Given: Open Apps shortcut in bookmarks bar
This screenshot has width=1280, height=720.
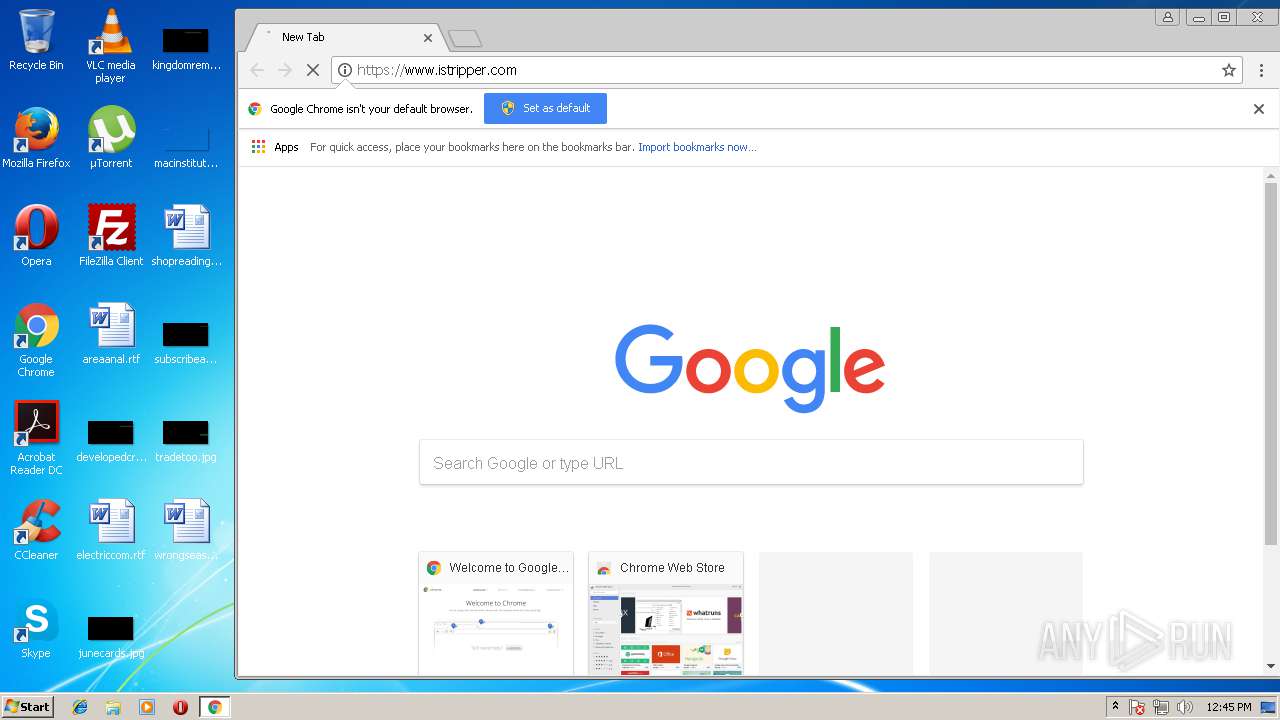Looking at the screenshot, I should click(275, 147).
